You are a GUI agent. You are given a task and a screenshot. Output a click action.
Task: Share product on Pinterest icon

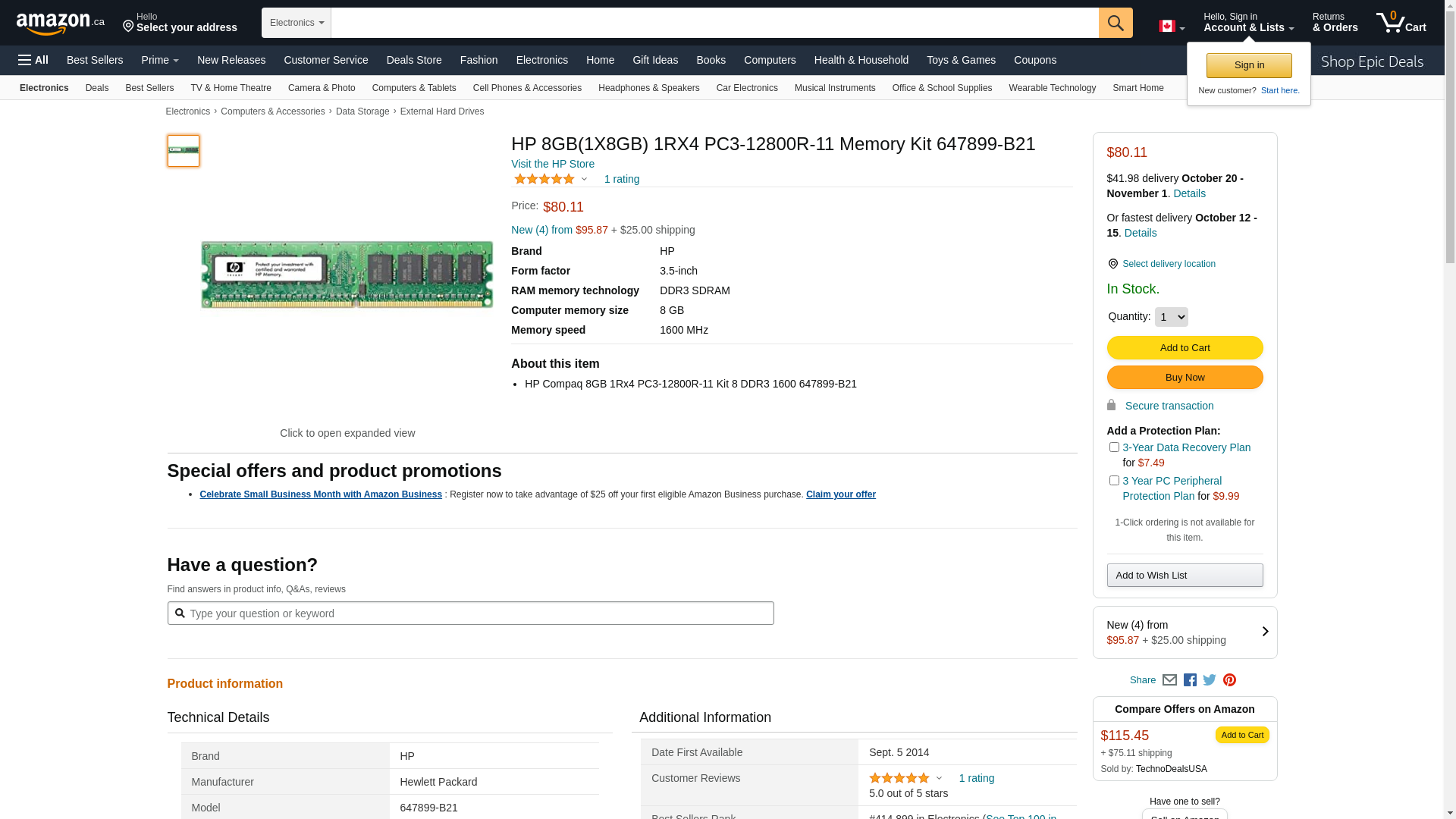[x=1229, y=680]
